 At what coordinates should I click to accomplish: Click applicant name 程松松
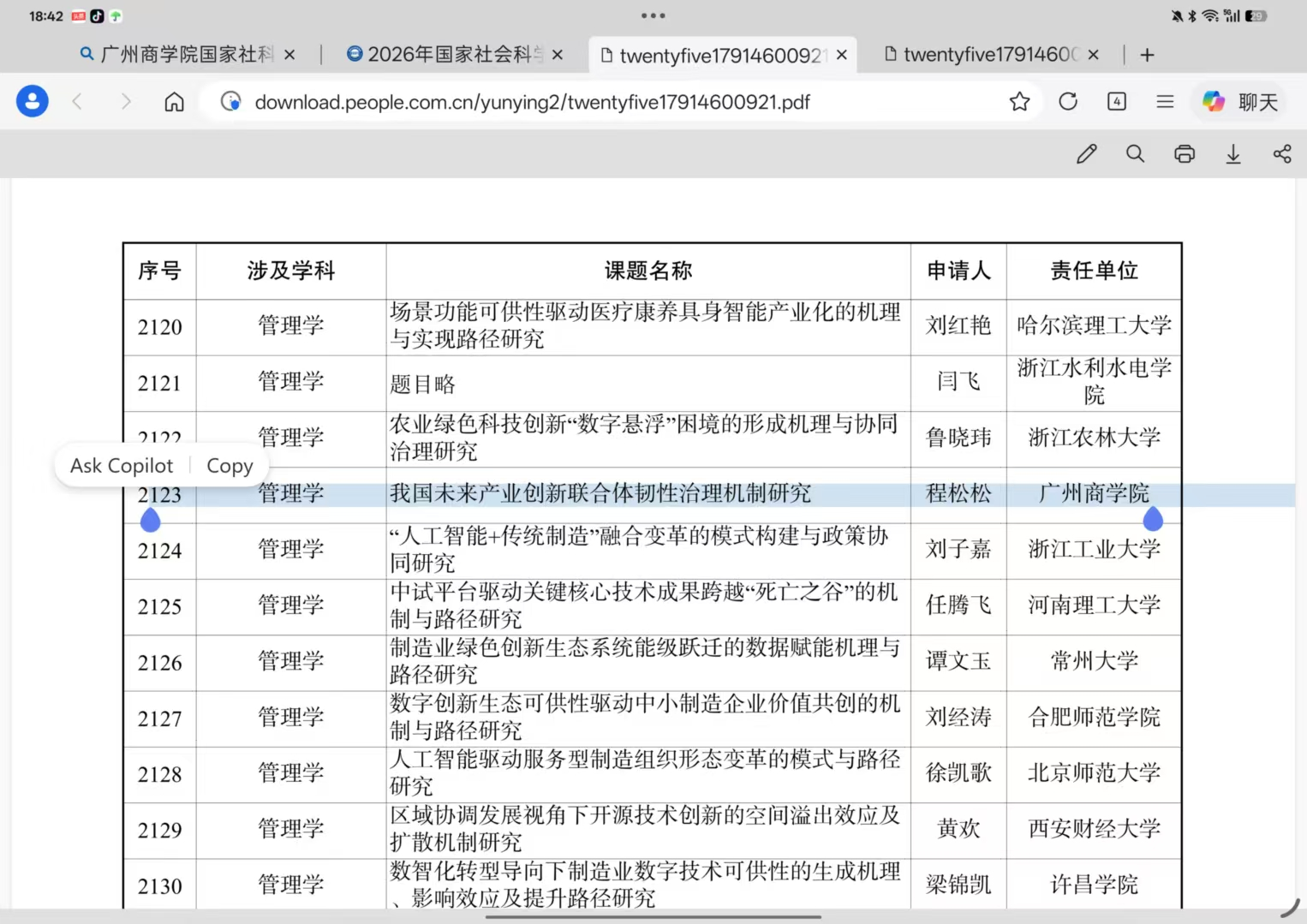point(958,493)
